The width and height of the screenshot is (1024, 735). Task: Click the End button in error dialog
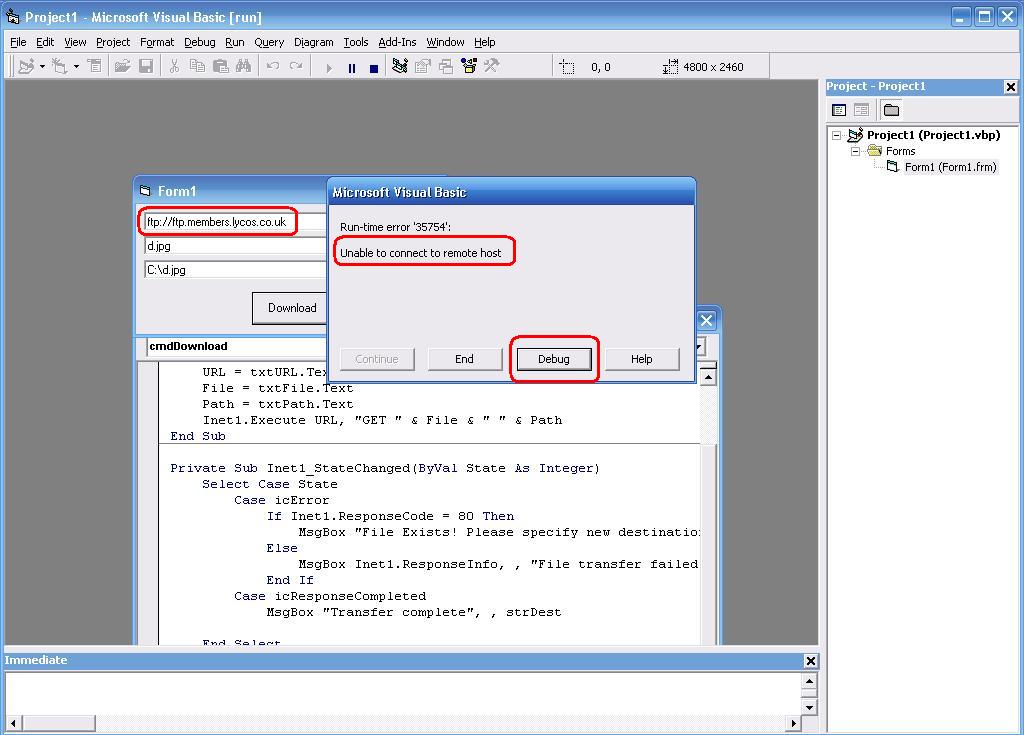(464, 359)
